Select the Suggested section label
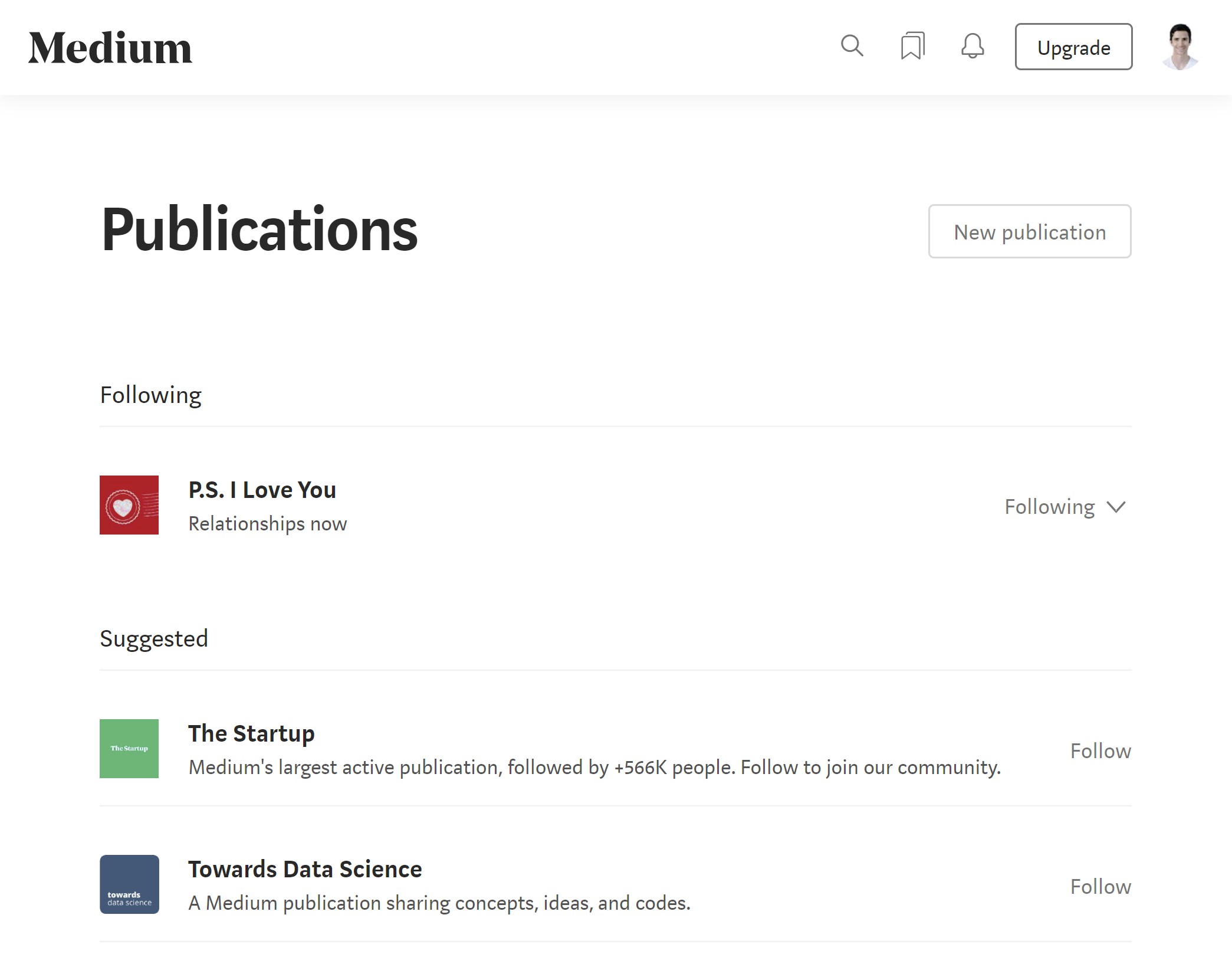This screenshot has width=1232, height=954. coord(154,638)
